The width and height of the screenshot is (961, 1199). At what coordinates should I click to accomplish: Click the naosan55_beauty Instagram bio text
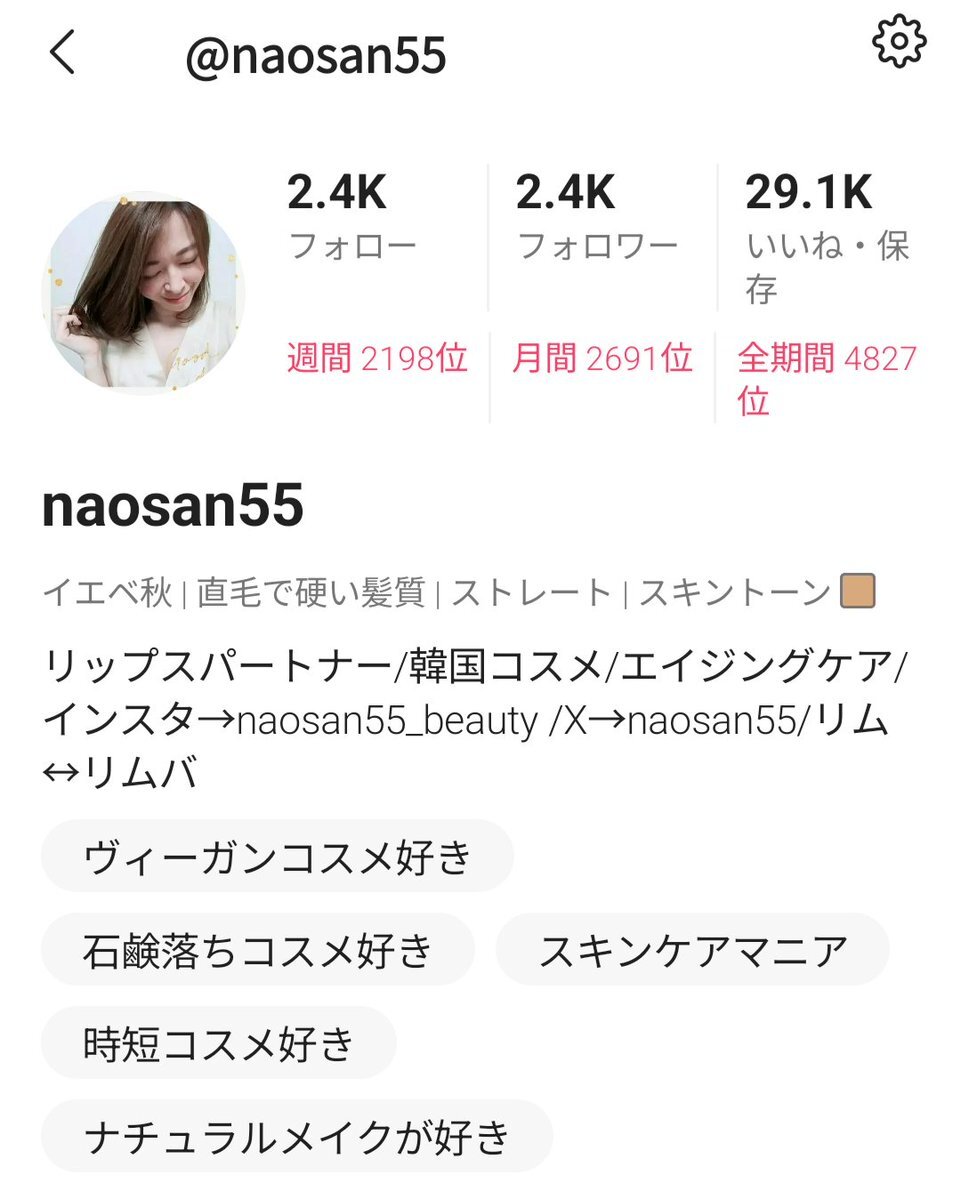[388, 720]
